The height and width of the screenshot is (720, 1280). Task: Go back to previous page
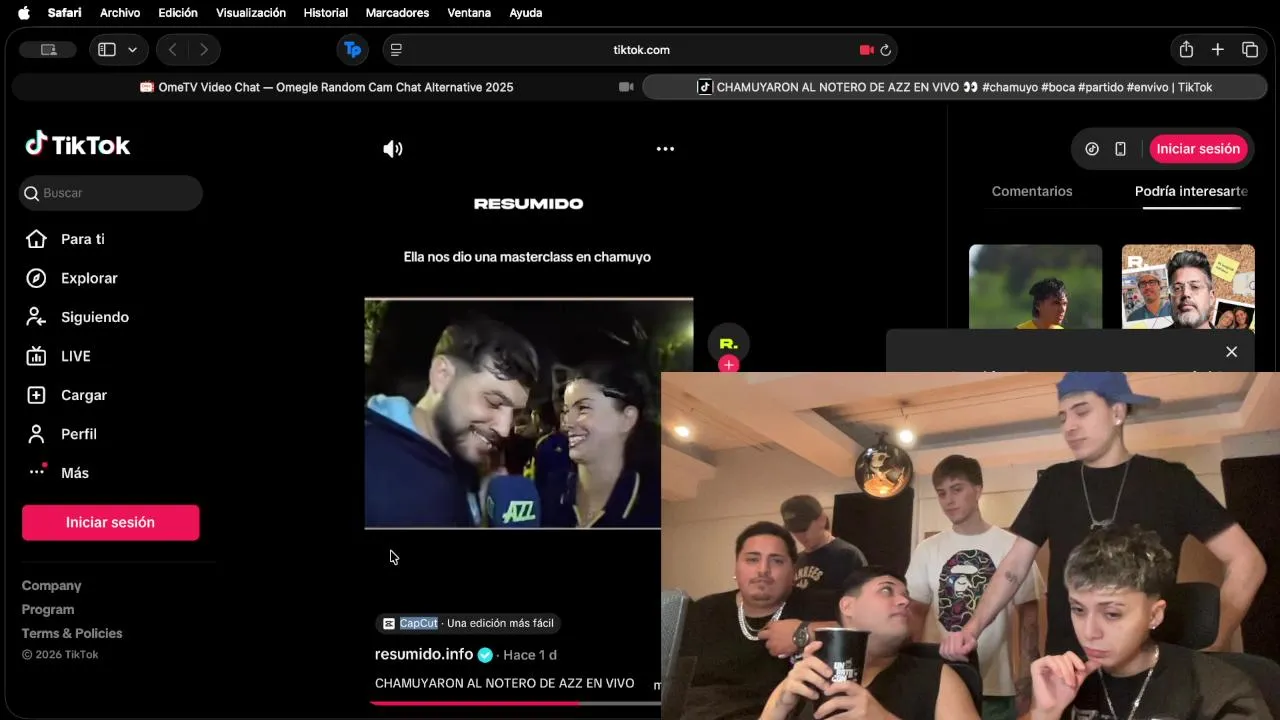[173, 50]
